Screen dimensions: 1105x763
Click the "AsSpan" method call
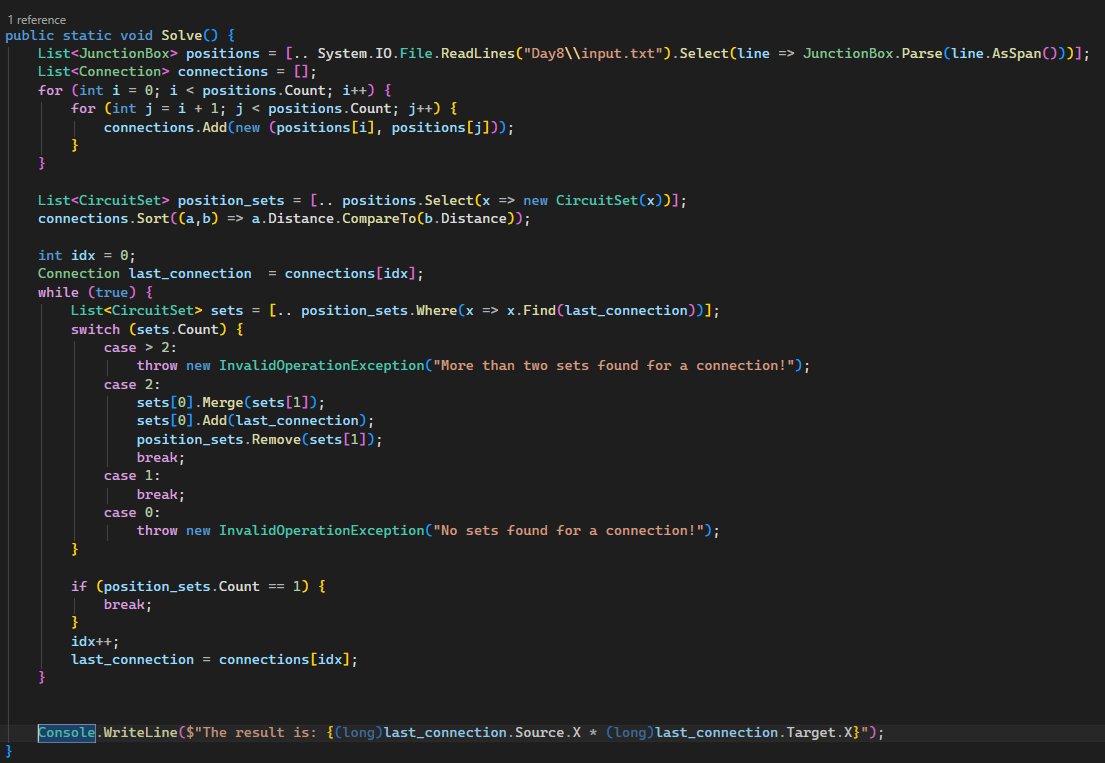(1016, 54)
